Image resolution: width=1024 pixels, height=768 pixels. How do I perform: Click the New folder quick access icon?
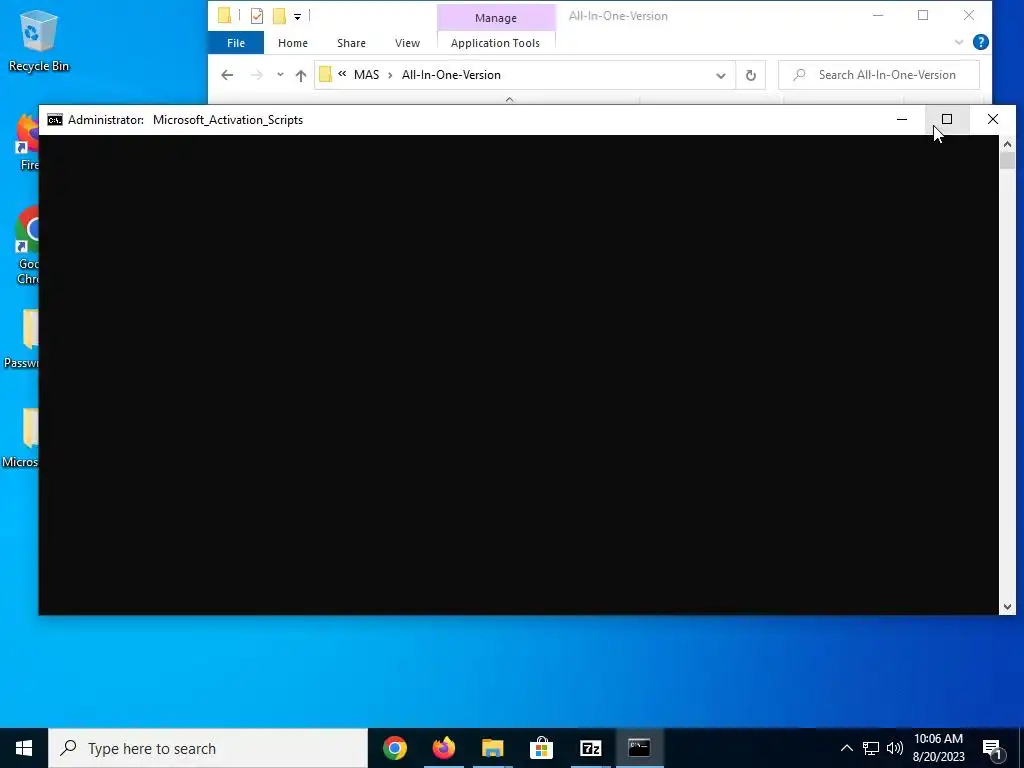pos(280,16)
